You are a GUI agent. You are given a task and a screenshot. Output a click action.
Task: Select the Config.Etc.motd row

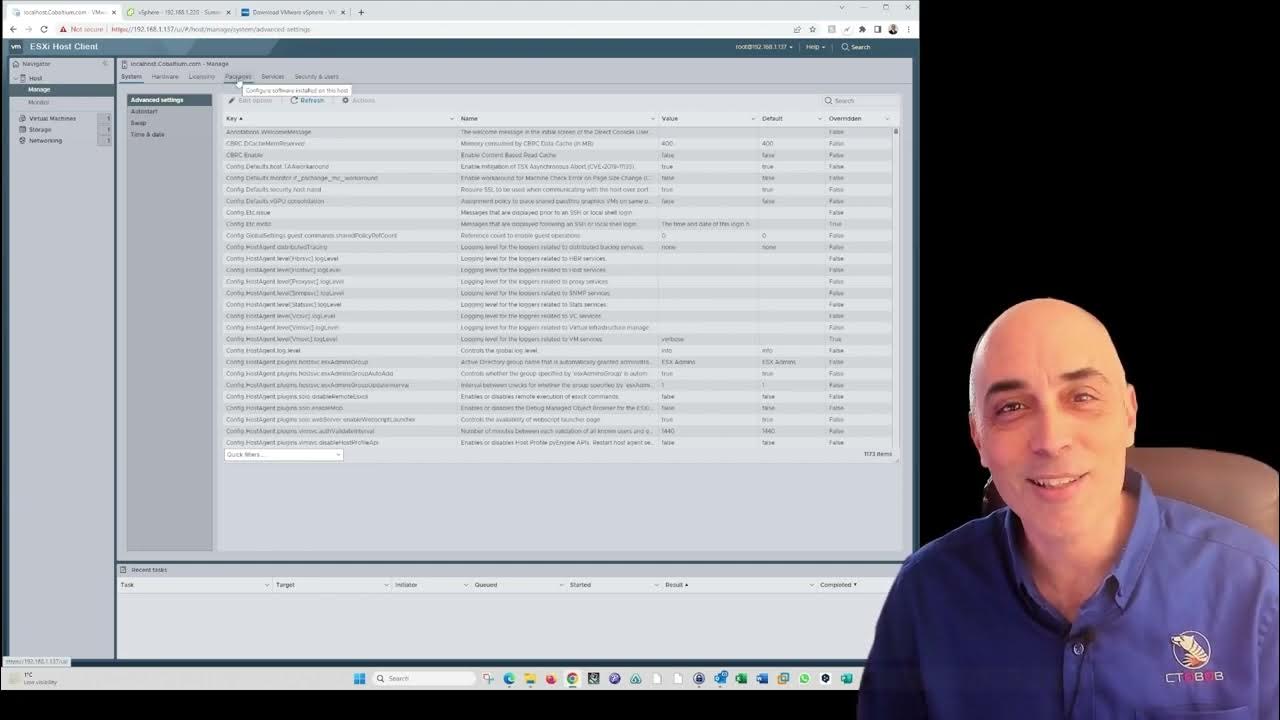558,224
